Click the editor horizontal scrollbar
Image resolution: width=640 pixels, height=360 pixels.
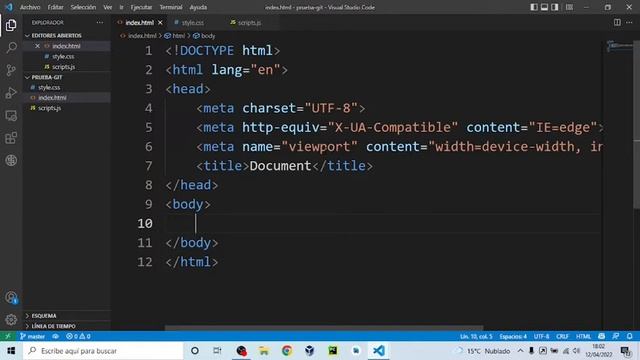[x=324, y=328]
